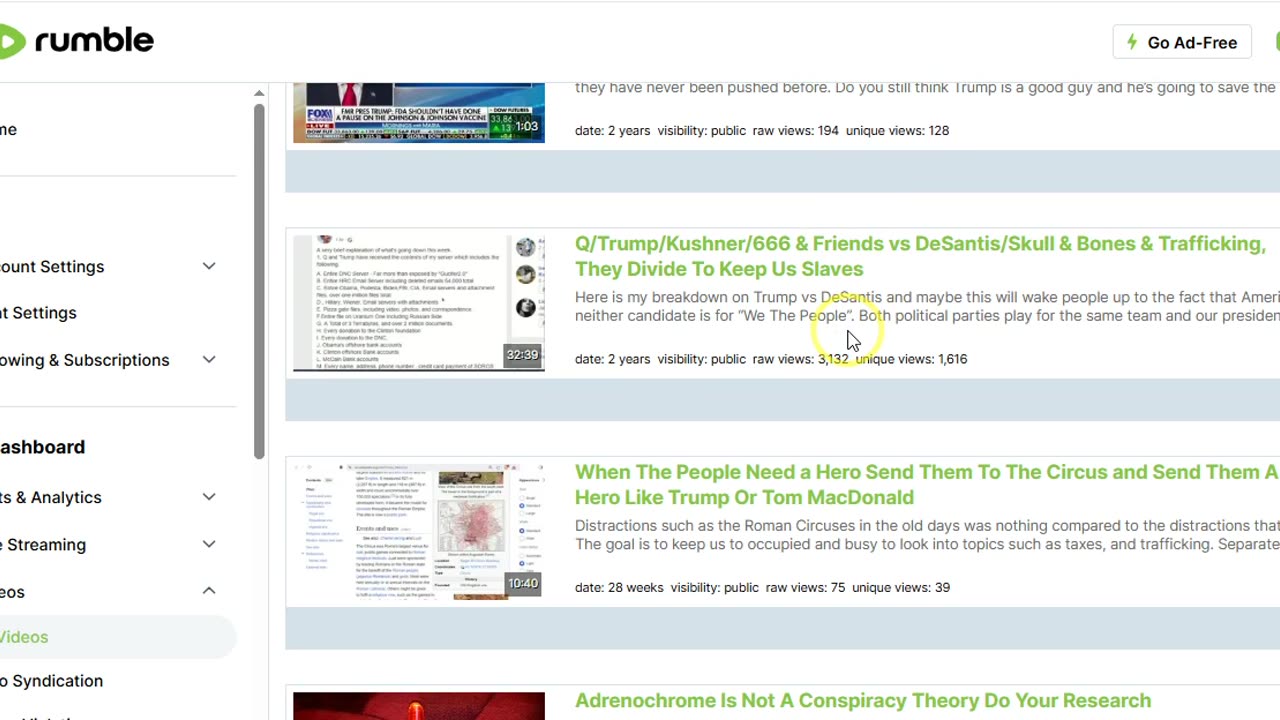Open the Fox news 1:03 video thumbnail

point(419,113)
